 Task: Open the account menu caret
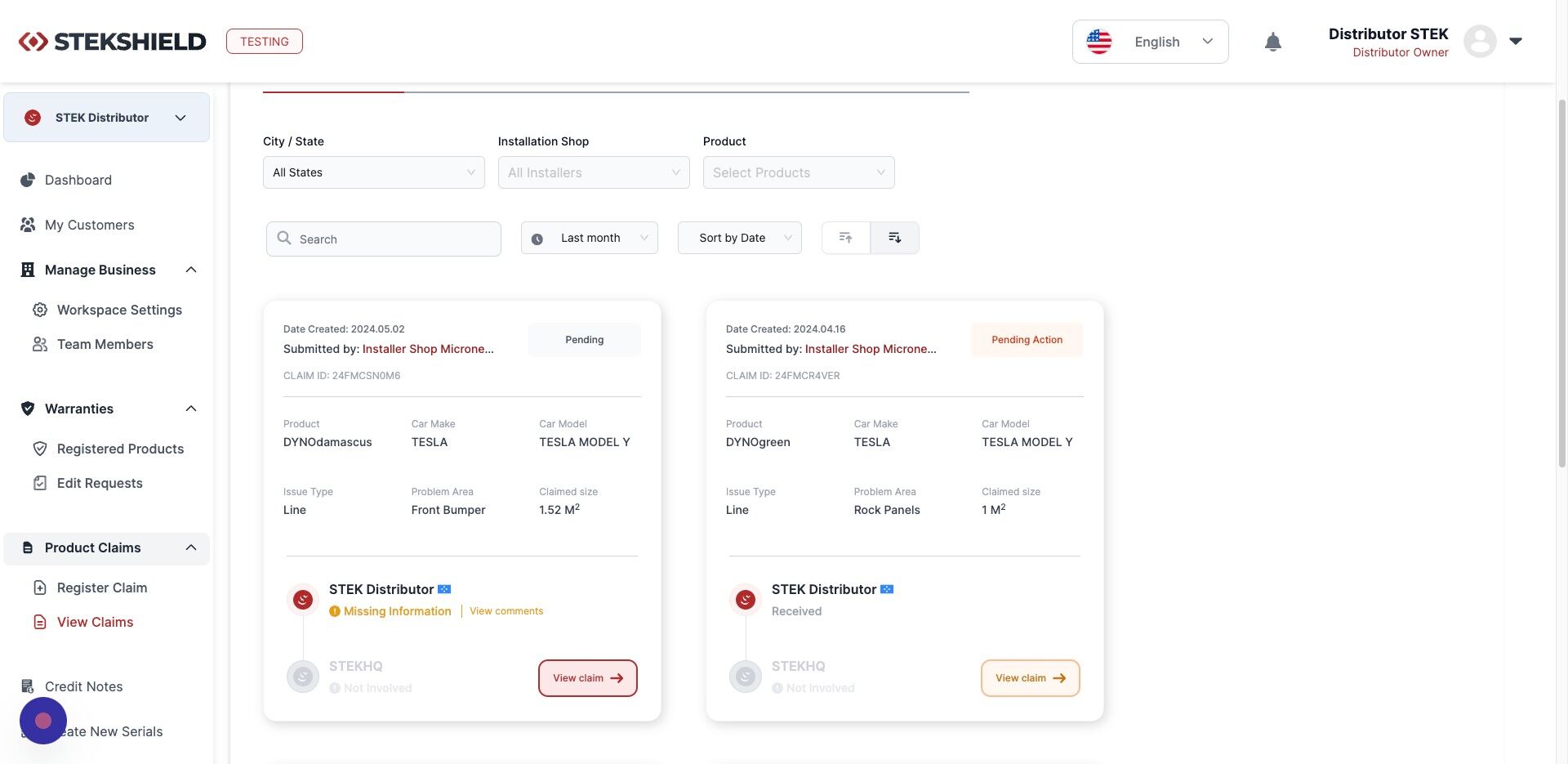pos(1516,41)
